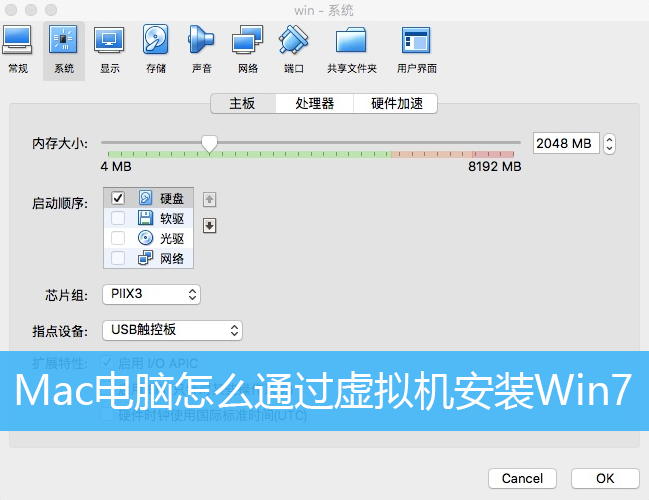Image resolution: width=649 pixels, height=500 pixels.
Task: Uncheck the 硬盘 boot order checkbox
Action: pyautogui.click(x=118, y=199)
